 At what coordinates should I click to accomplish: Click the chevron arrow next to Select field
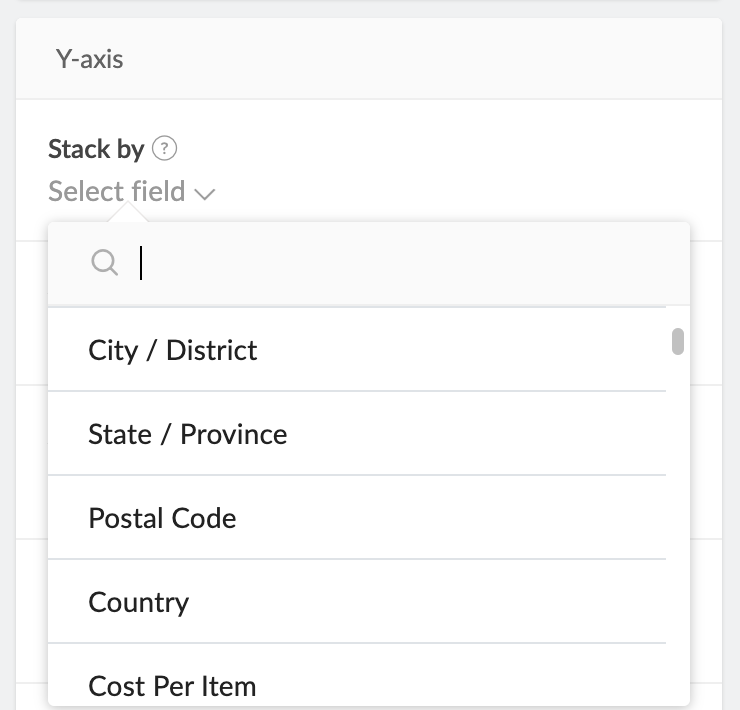[206, 193]
